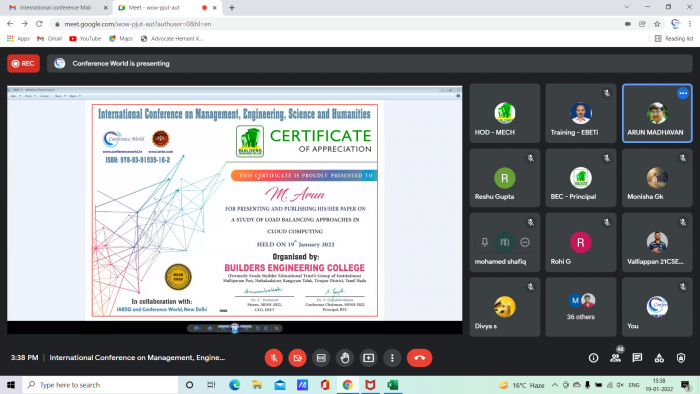This screenshot has height=394, width=700.
Task: Leave the call with red hang-up button
Action: coord(419,358)
